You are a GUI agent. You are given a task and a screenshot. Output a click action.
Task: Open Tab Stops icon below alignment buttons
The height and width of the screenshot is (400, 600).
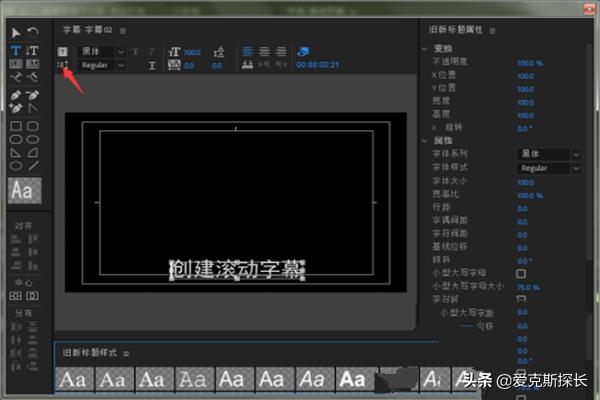pos(248,65)
